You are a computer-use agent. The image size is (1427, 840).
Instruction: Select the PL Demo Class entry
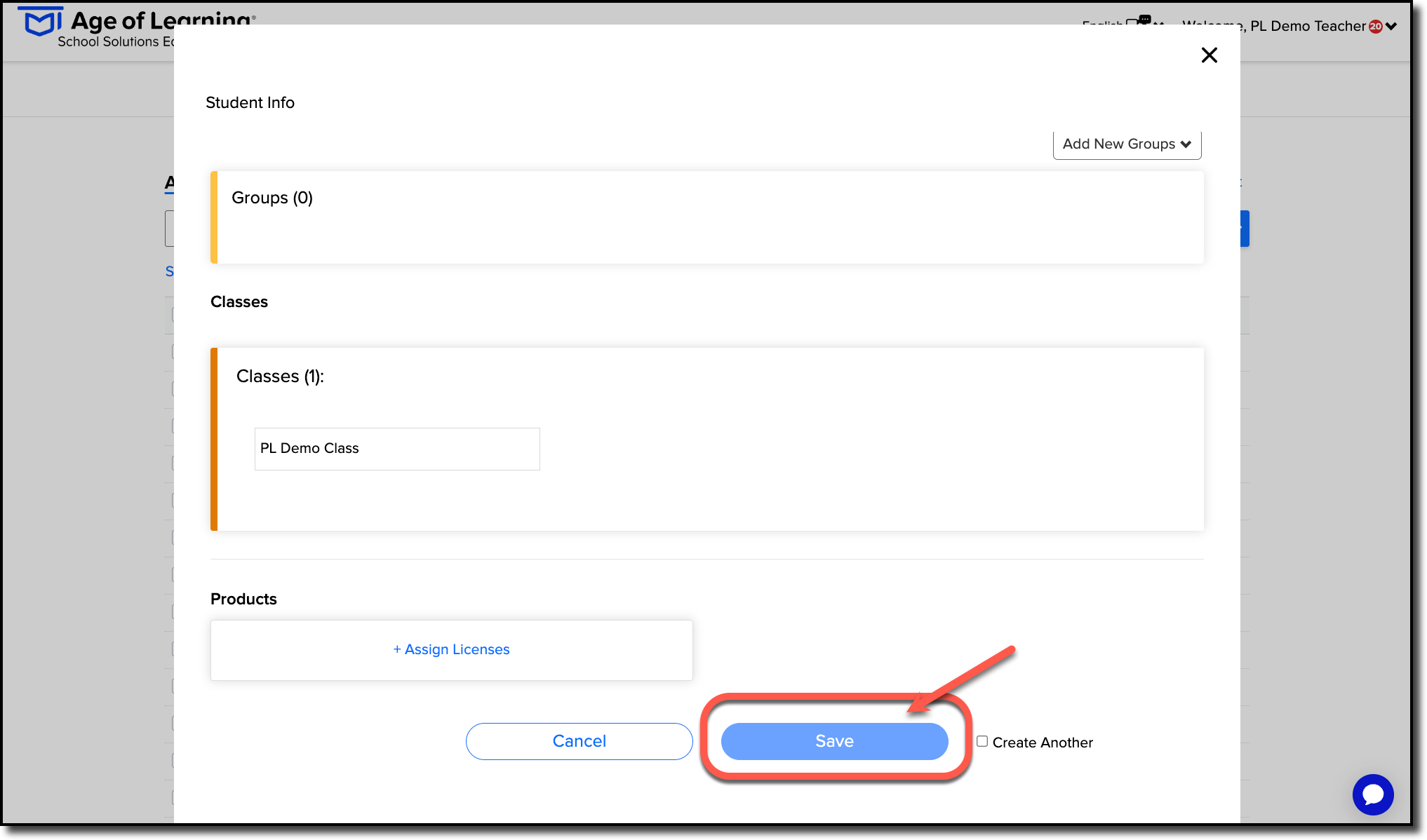pos(396,449)
